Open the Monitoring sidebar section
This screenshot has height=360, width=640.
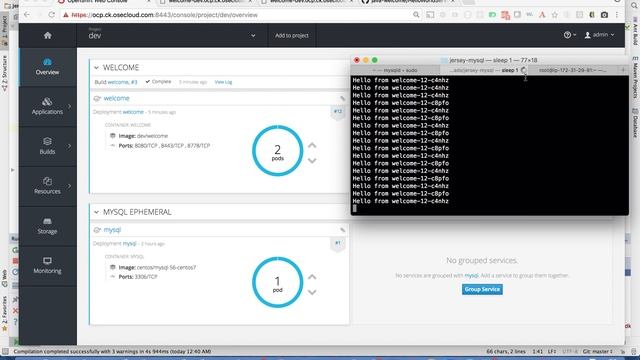(x=47, y=266)
